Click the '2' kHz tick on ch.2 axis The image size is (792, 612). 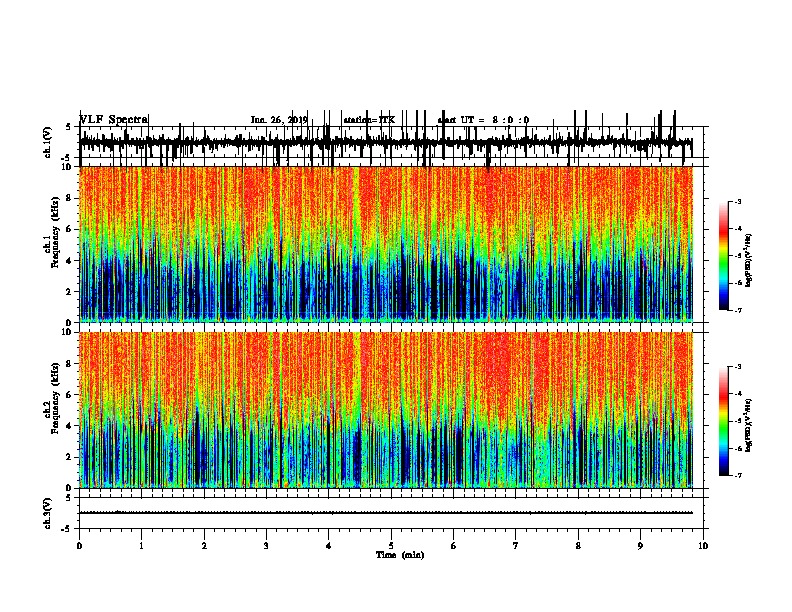pos(70,457)
